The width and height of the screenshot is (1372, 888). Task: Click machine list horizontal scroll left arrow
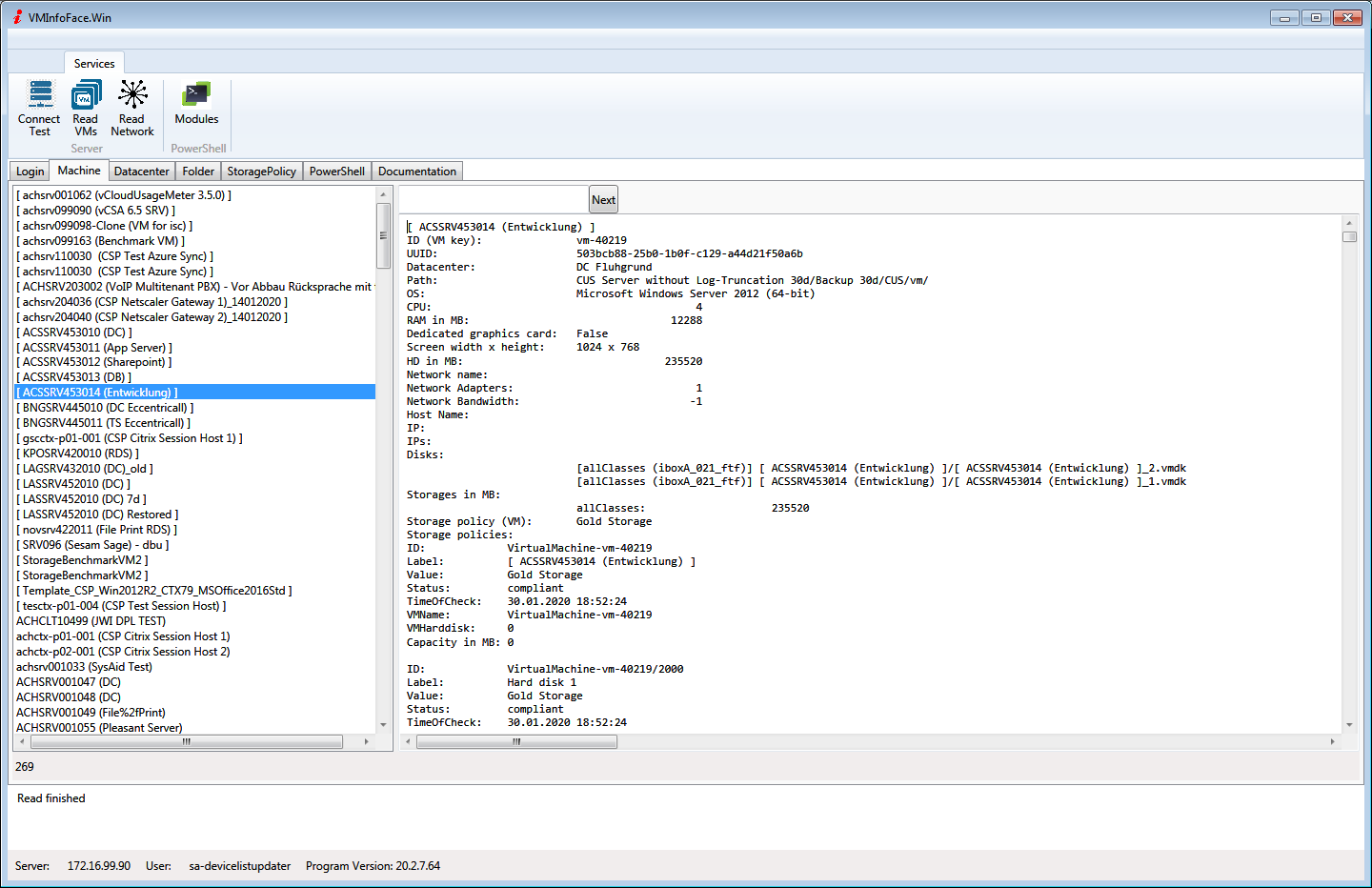pos(23,741)
